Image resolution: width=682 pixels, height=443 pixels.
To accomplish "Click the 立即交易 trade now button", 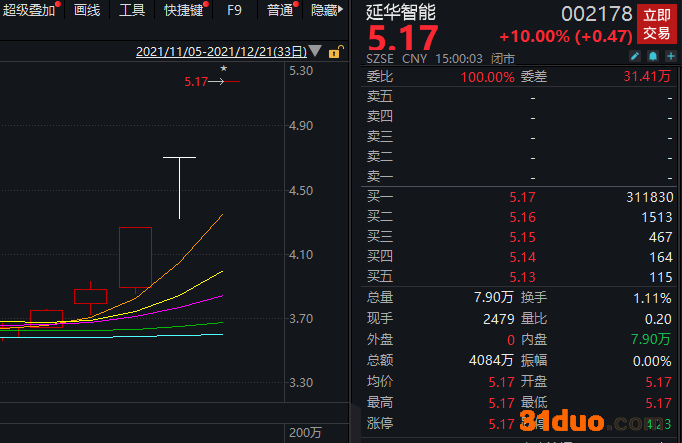I will pyautogui.click(x=656, y=23).
